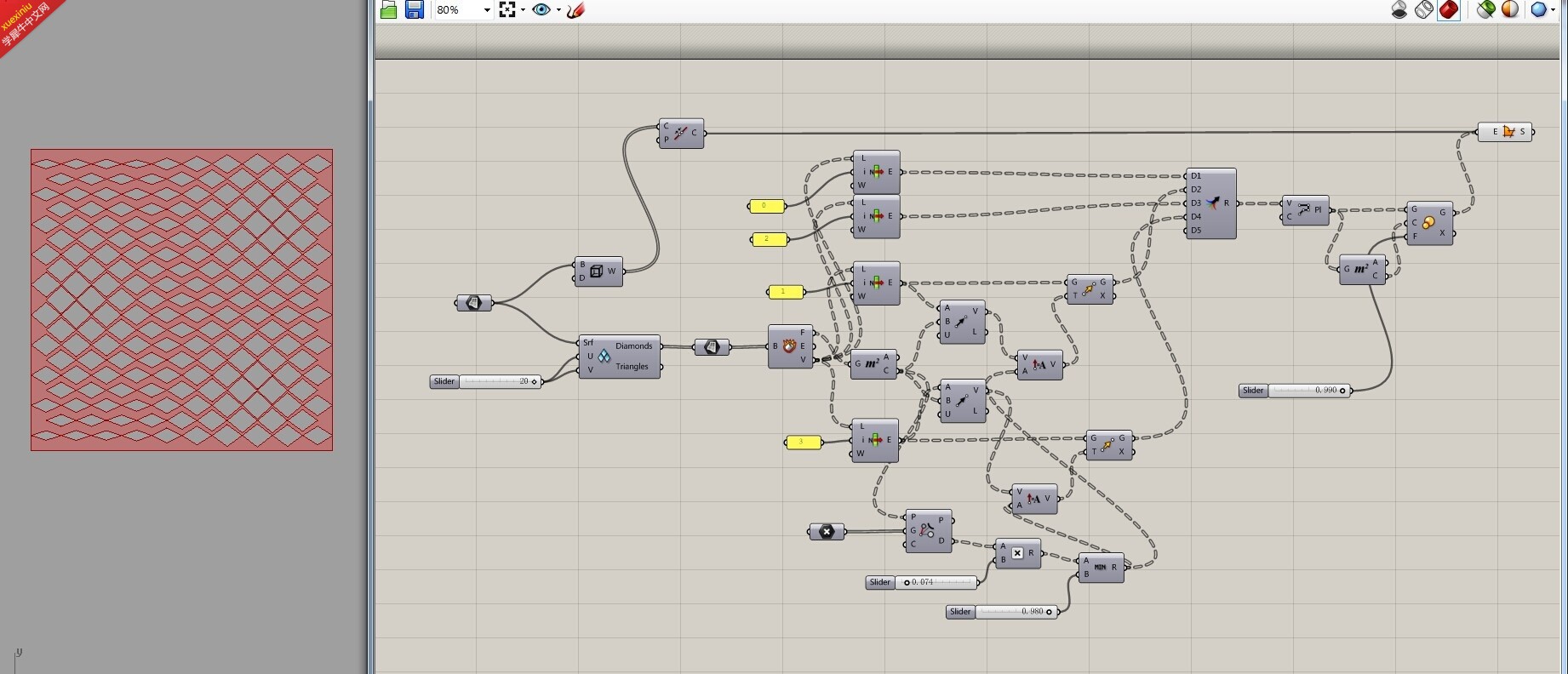Screen dimensions: 1568x674
Task: Click the yellow panel containing 3
Action: click(x=804, y=442)
